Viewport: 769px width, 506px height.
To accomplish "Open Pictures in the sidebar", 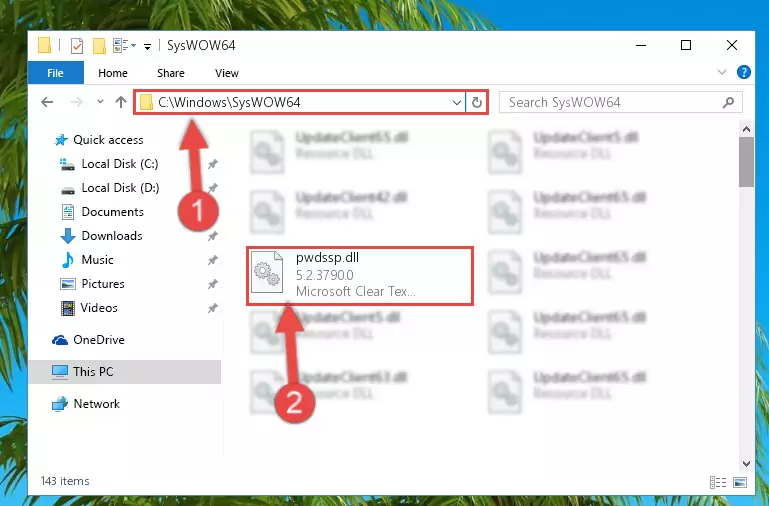I will coord(92,284).
